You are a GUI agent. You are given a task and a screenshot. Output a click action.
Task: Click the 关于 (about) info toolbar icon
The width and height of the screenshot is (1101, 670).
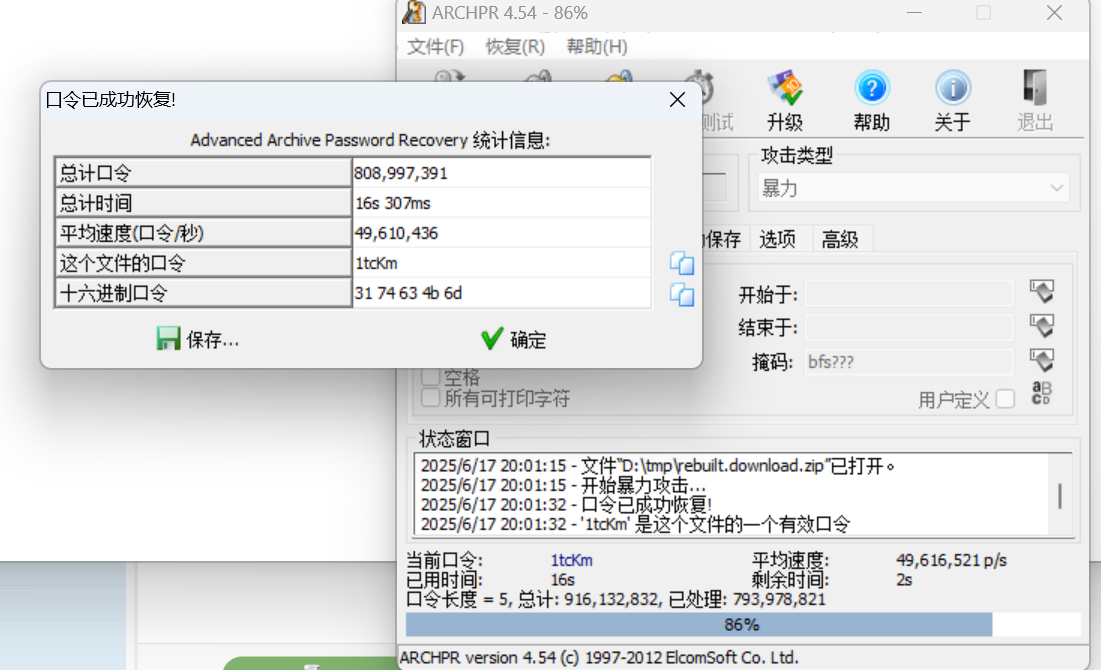pyautogui.click(x=952, y=100)
